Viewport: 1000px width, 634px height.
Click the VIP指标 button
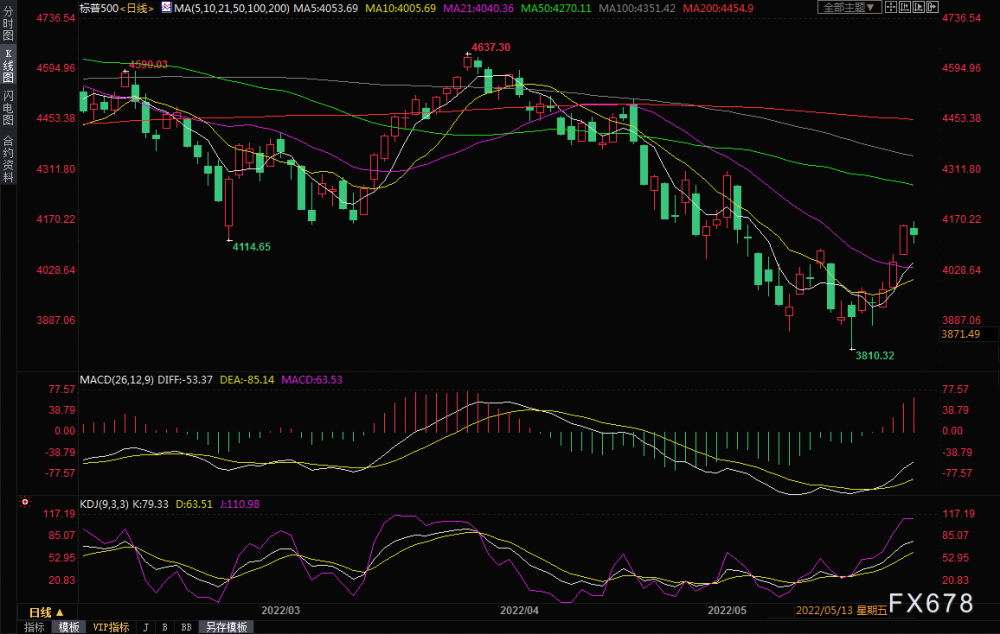point(111,627)
